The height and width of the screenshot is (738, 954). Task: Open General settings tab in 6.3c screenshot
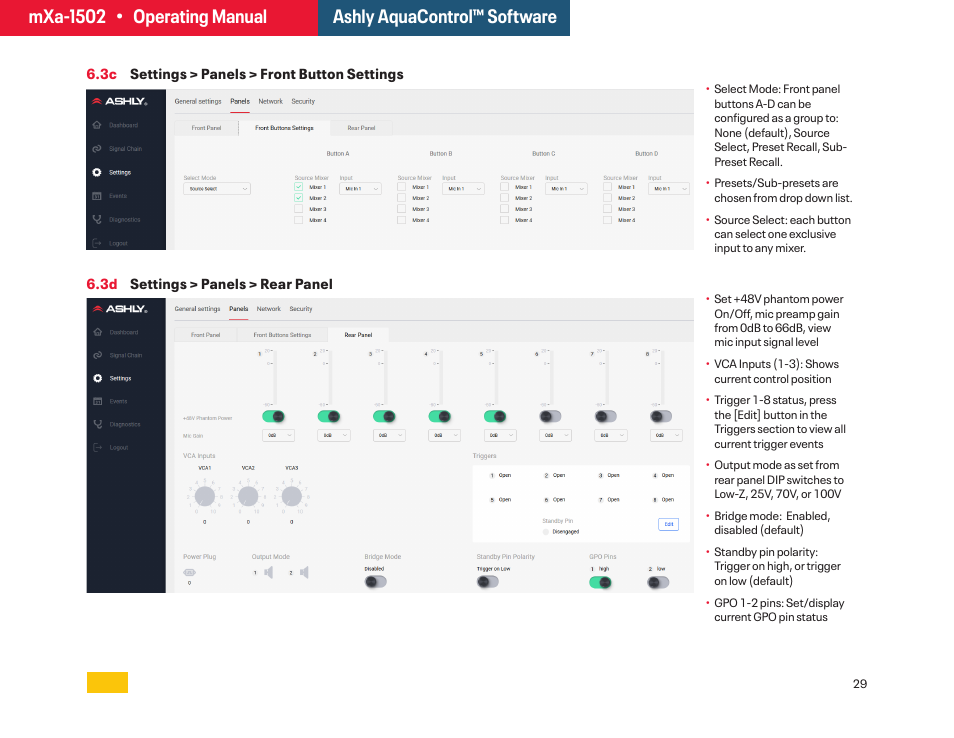pyautogui.click(x=198, y=102)
